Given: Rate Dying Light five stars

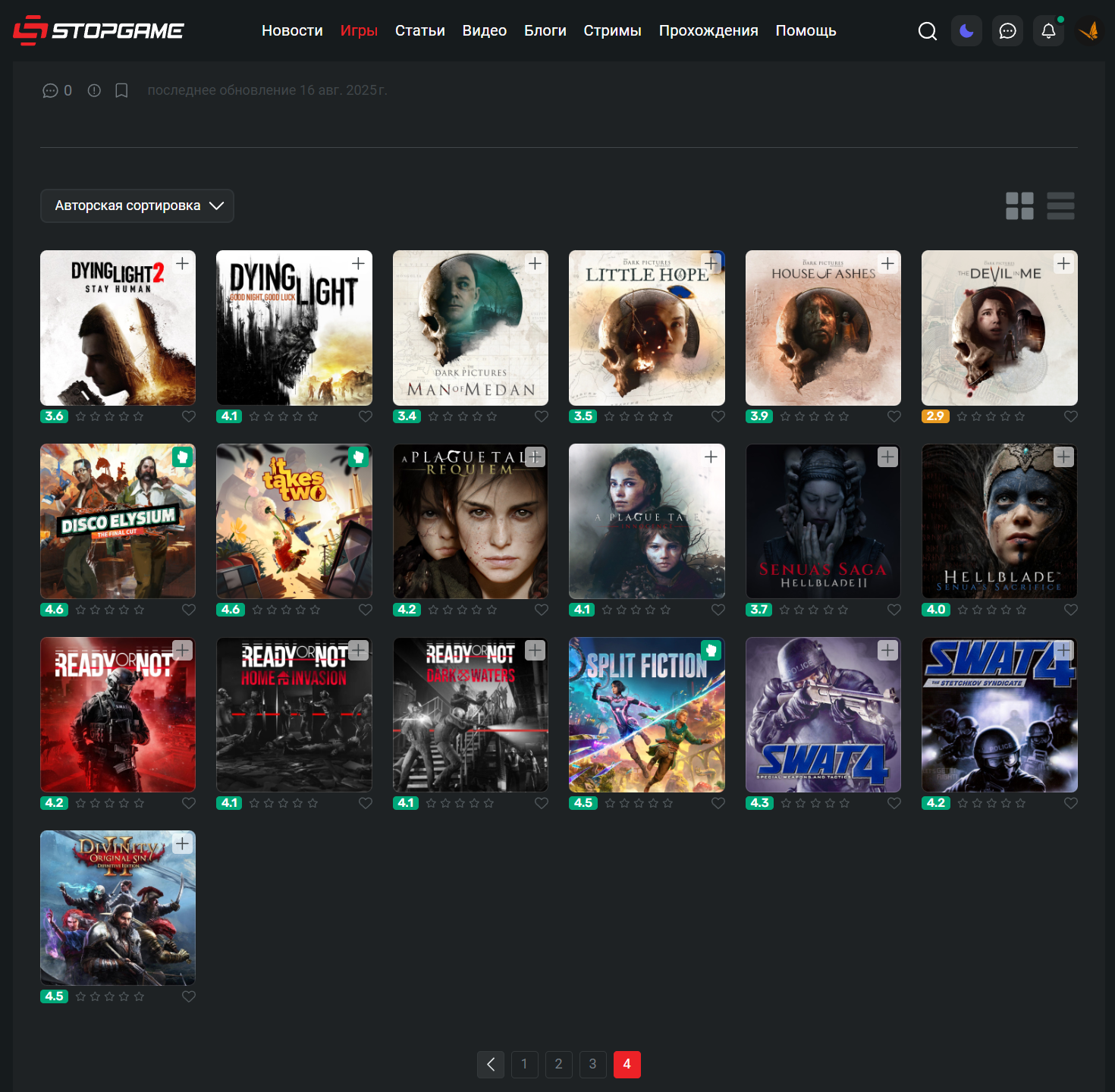Looking at the screenshot, I should pyautogui.click(x=313, y=416).
